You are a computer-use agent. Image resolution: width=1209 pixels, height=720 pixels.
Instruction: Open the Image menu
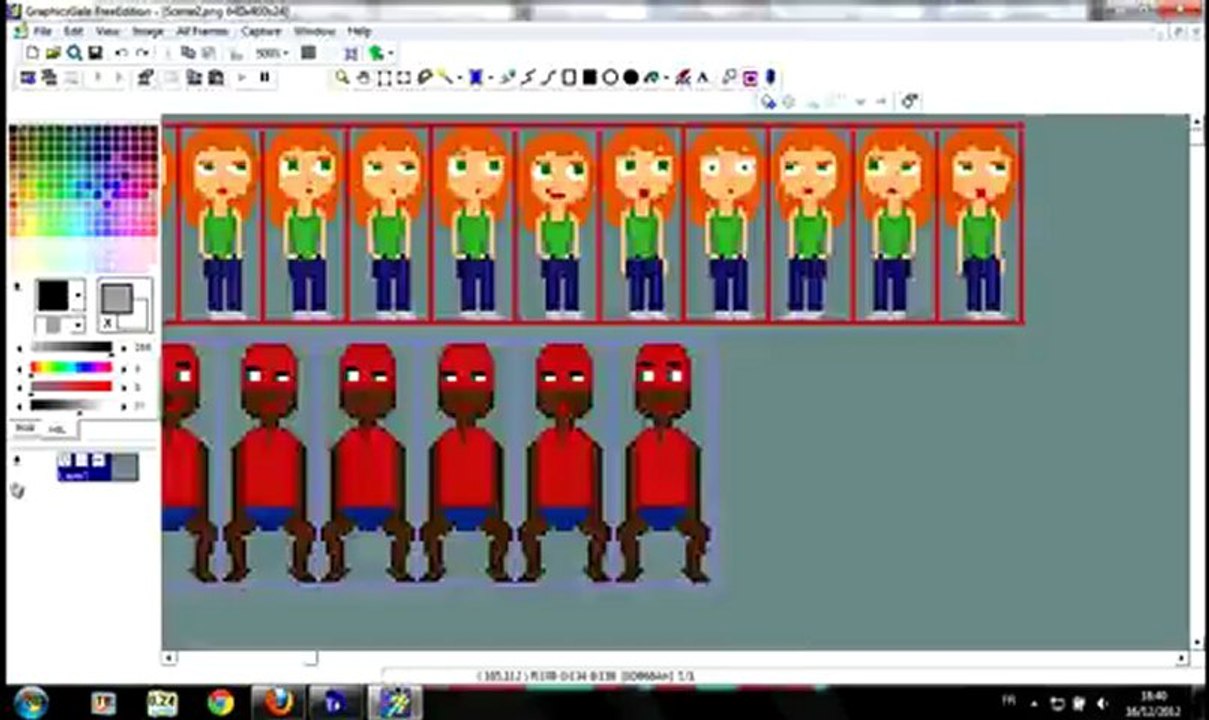(148, 31)
